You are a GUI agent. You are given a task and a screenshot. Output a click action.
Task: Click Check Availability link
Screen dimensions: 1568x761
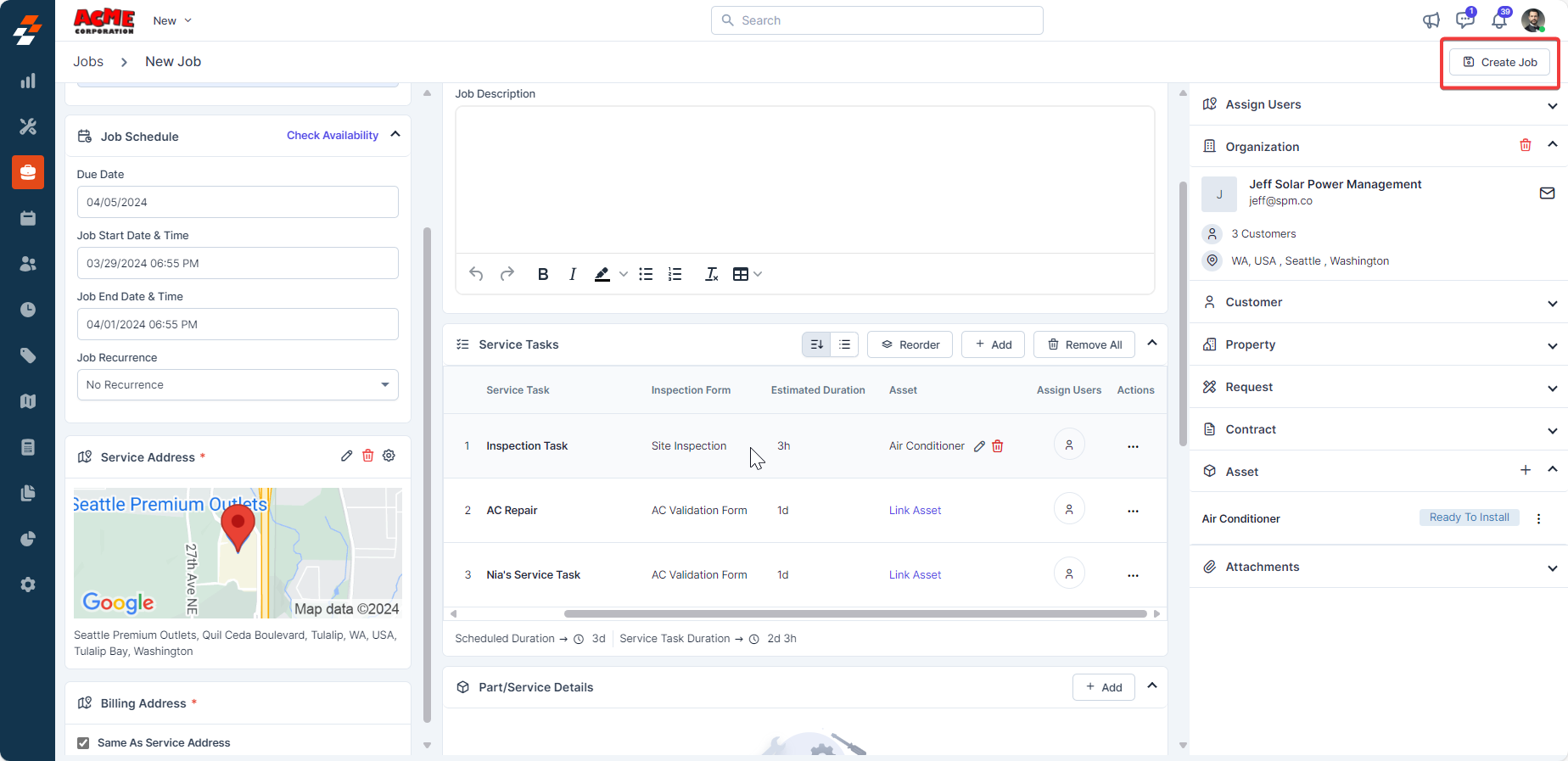[333, 136]
